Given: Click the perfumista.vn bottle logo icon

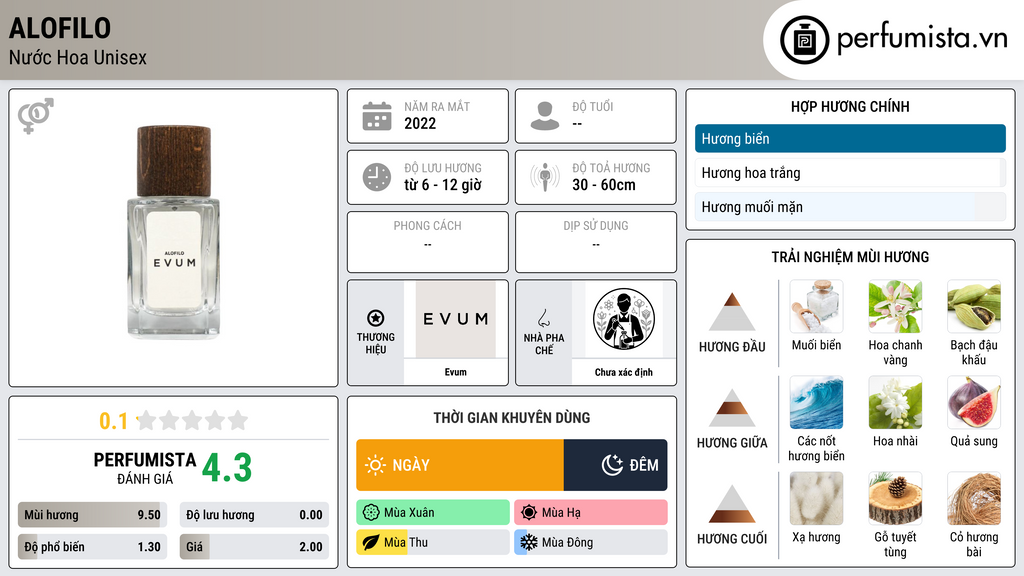Looking at the screenshot, I should tap(804, 40).
